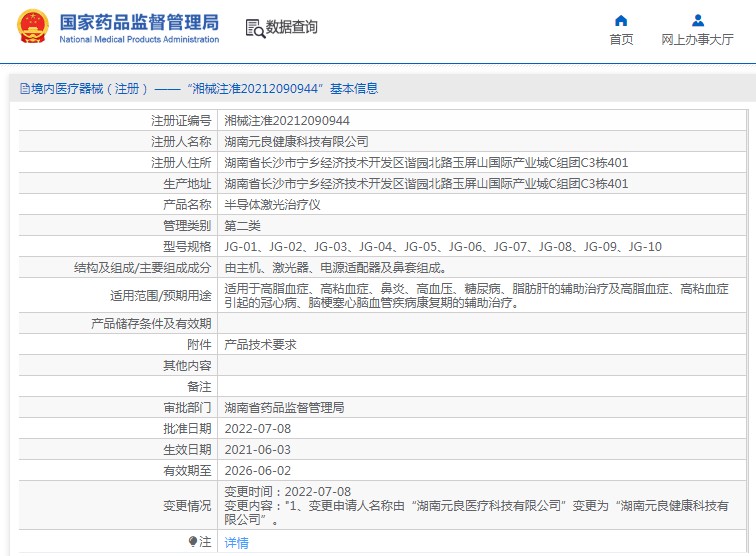The image size is (756, 556).
Task: Select registration number 湘械注准20212090944 value
Action: point(287,121)
